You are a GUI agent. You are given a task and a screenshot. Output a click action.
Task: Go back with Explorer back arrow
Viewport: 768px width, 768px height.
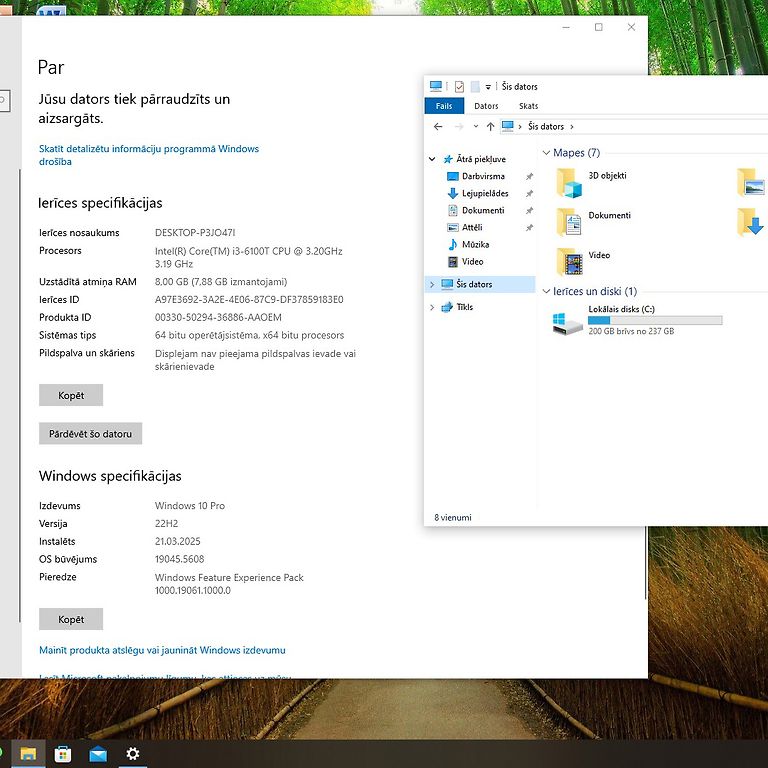point(438,127)
